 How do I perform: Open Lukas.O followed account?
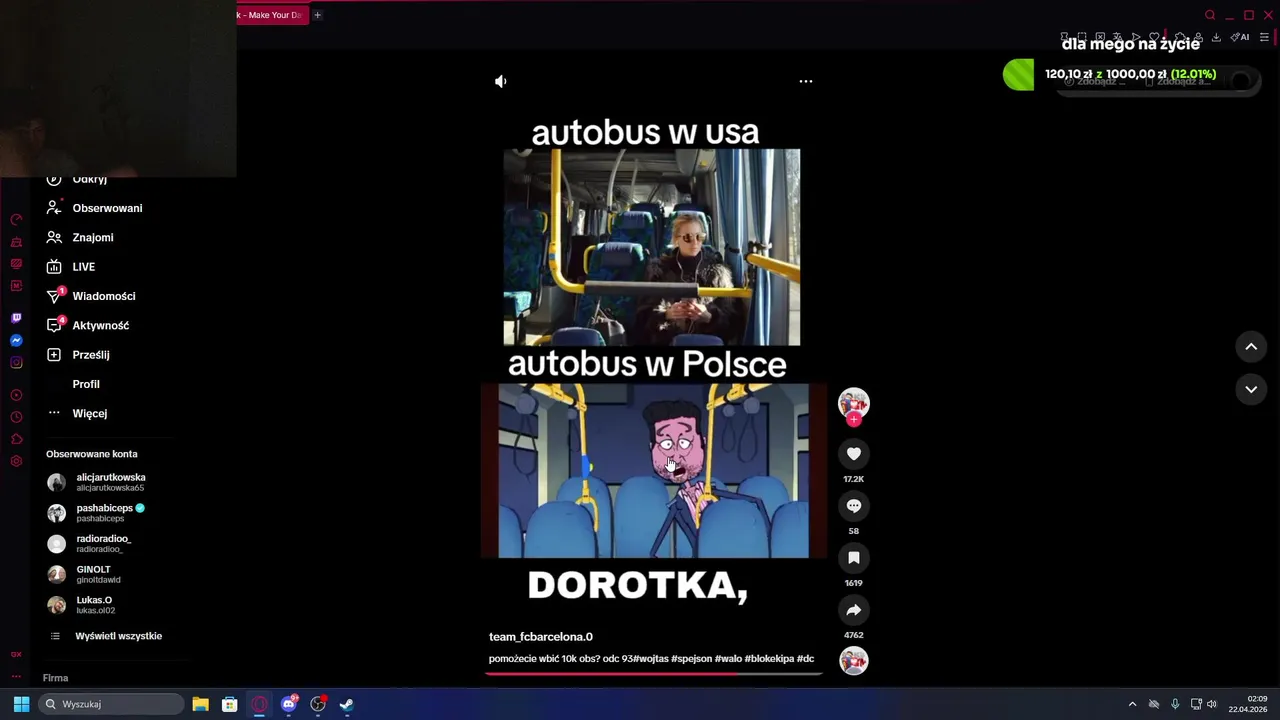click(x=81, y=605)
